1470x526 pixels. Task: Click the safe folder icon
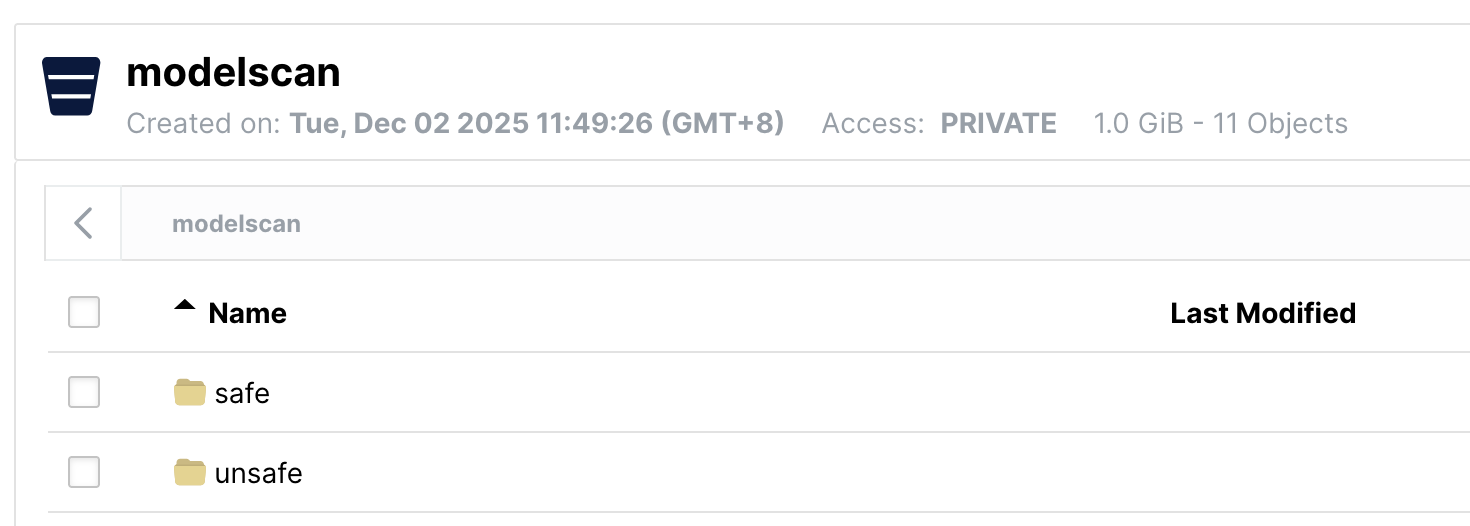[189, 393]
